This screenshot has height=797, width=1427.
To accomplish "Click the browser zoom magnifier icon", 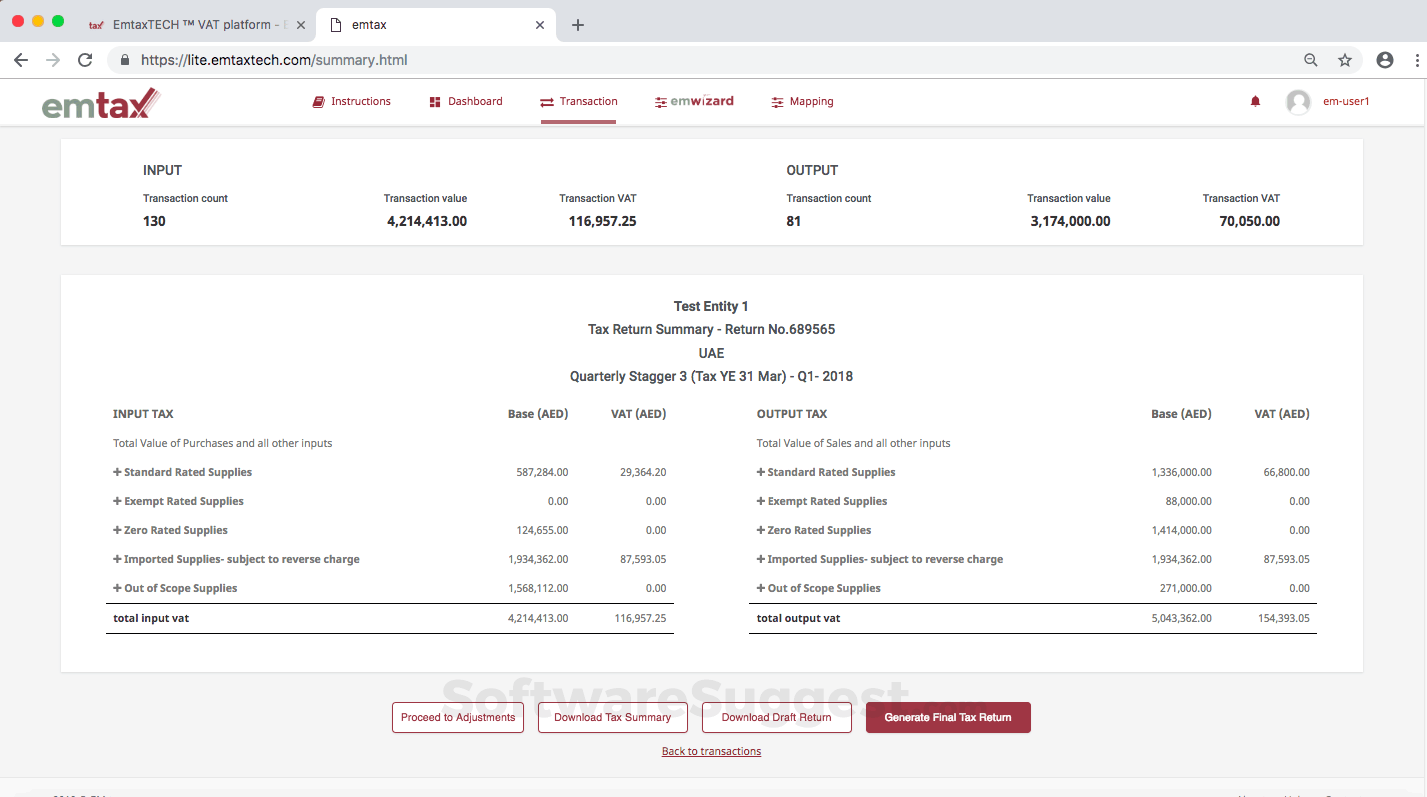I will tap(1311, 60).
